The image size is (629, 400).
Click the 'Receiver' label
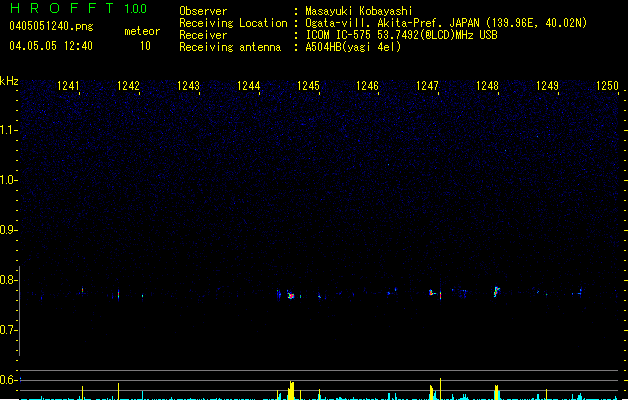(203, 35)
